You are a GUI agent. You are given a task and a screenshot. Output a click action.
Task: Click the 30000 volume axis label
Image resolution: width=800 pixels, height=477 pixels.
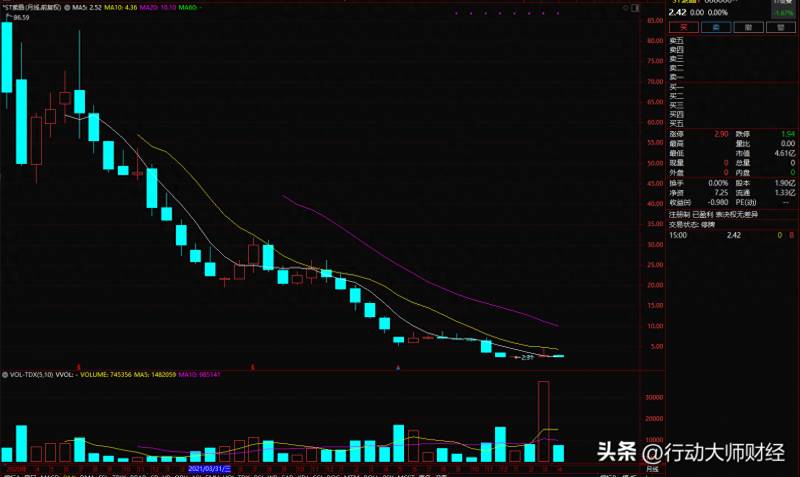[x=655, y=397]
